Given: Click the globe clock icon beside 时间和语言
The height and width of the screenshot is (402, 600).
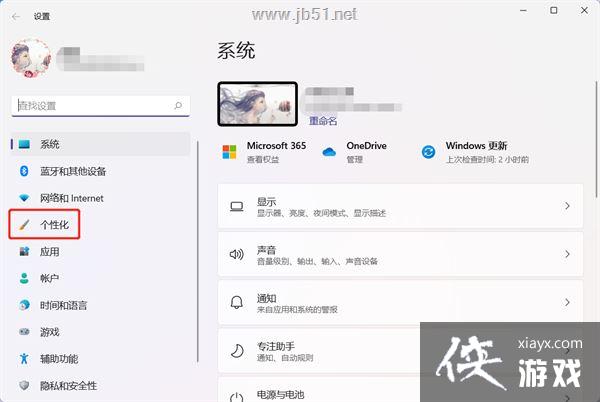Looking at the screenshot, I should click(24, 305).
